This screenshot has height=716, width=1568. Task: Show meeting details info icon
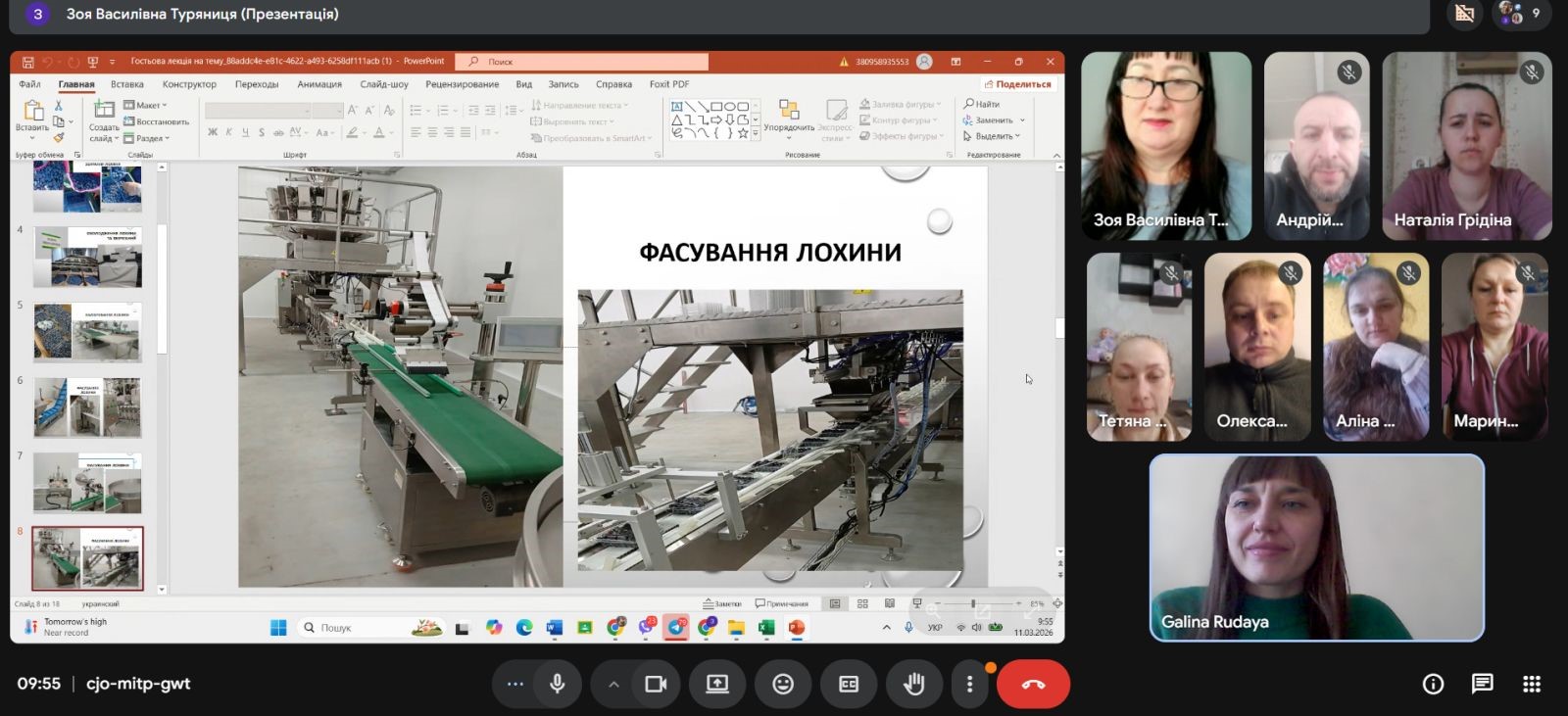coord(1433,684)
